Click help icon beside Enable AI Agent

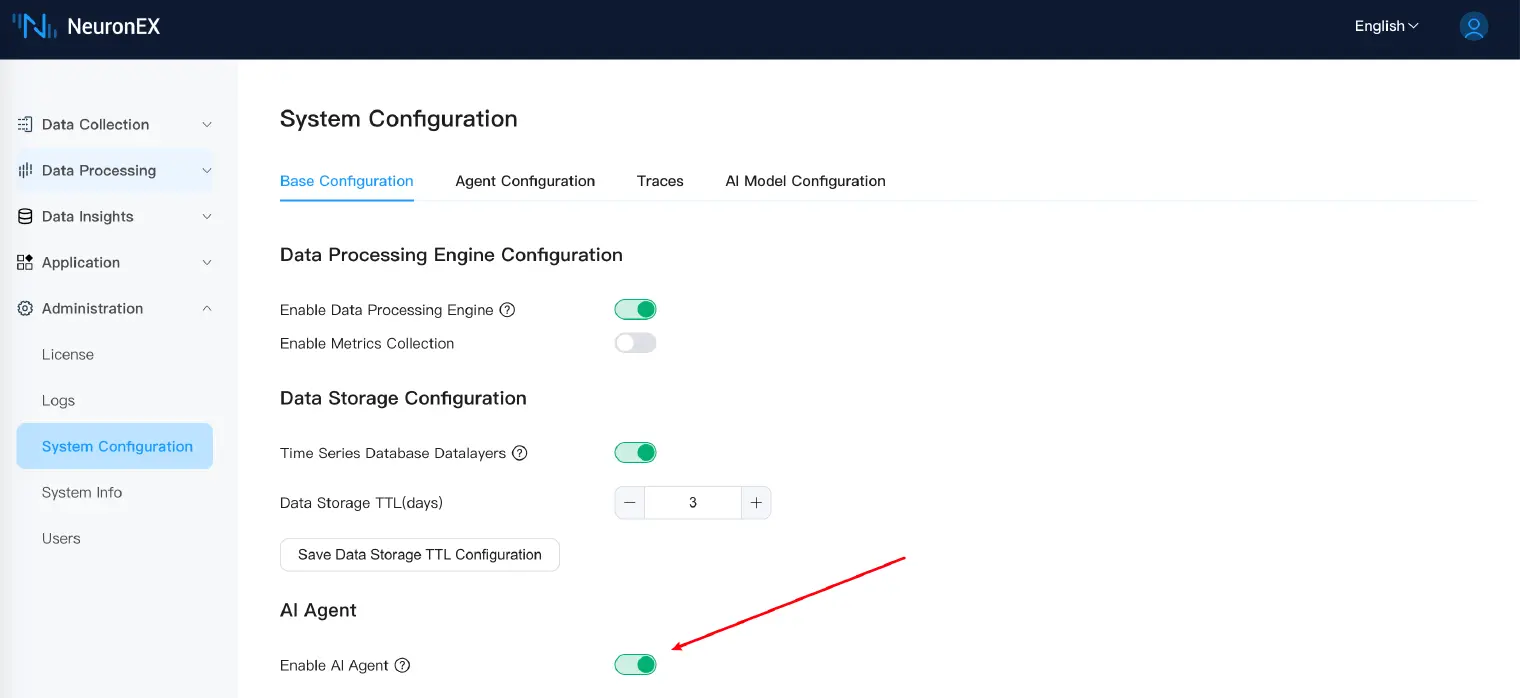tap(403, 666)
